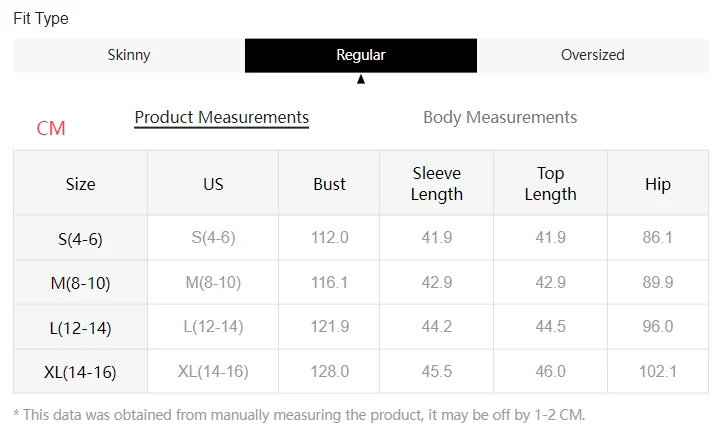Click the Hip column header

point(657,184)
